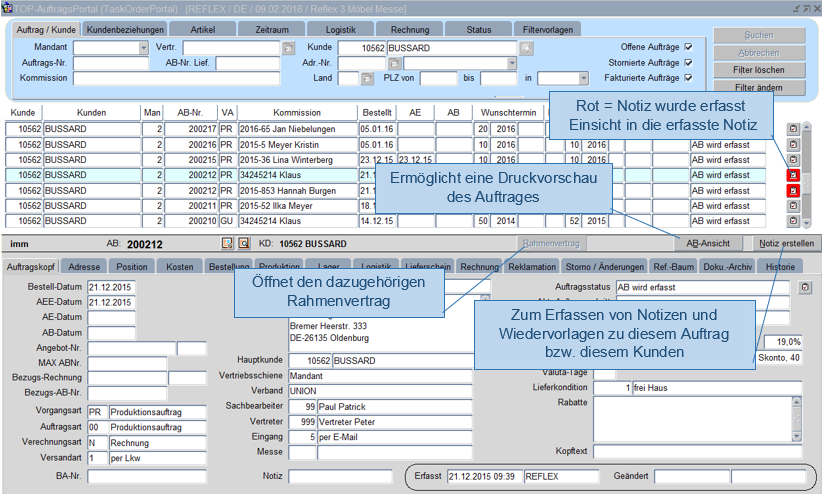Click the note icon in the Jan Niebelungen row
Viewport: 824px width, 494px height.
[x=793, y=129]
